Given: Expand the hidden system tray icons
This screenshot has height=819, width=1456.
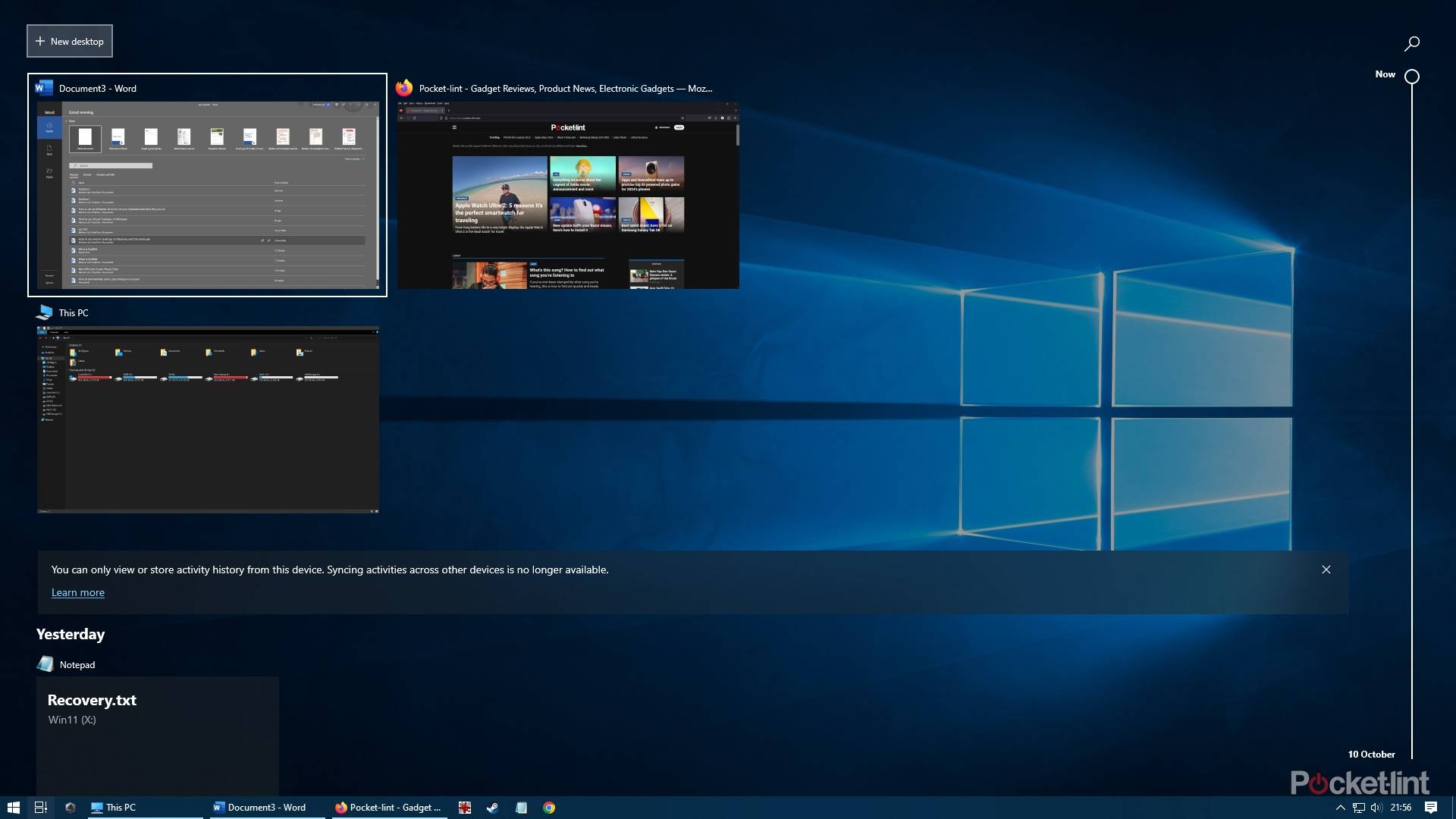Looking at the screenshot, I should point(1340,808).
